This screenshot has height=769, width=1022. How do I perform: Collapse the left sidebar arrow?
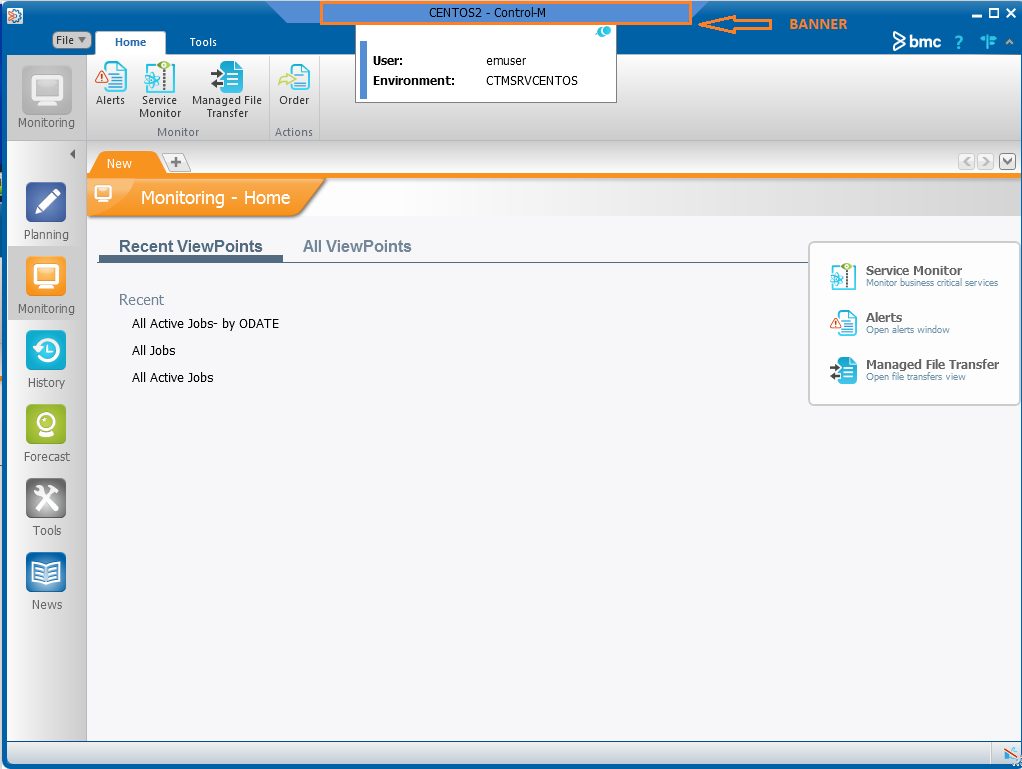click(72, 154)
